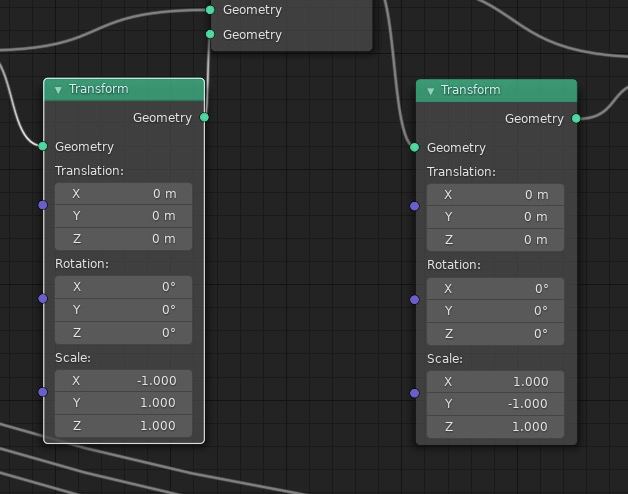628x494 pixels.
Task: Select Rotation Z field in left Transform
Action: (123, 333)
